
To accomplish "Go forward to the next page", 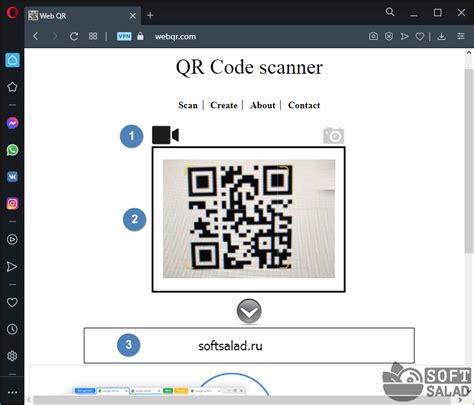I will 55,36.
